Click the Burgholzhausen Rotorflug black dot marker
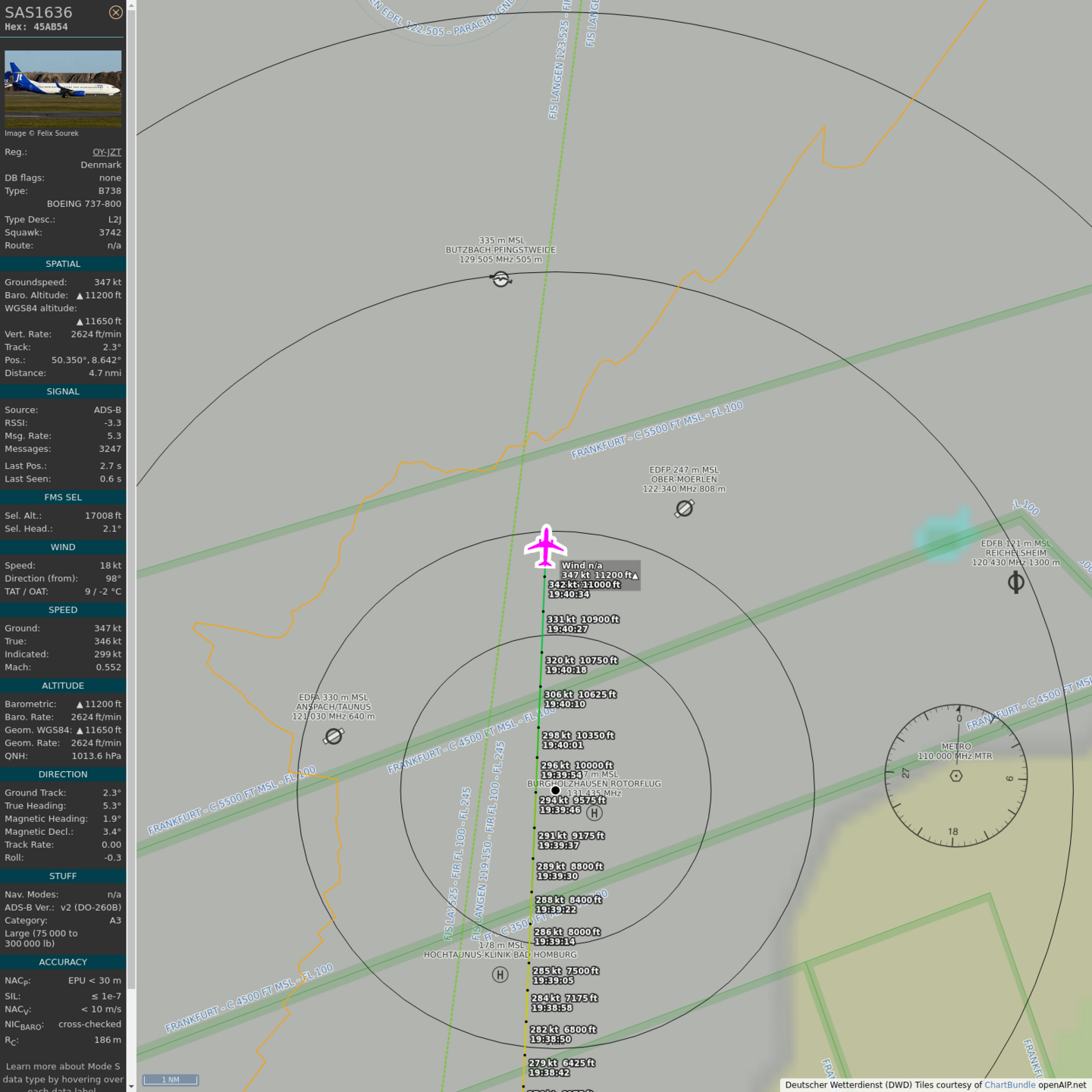 click(555, 790)
